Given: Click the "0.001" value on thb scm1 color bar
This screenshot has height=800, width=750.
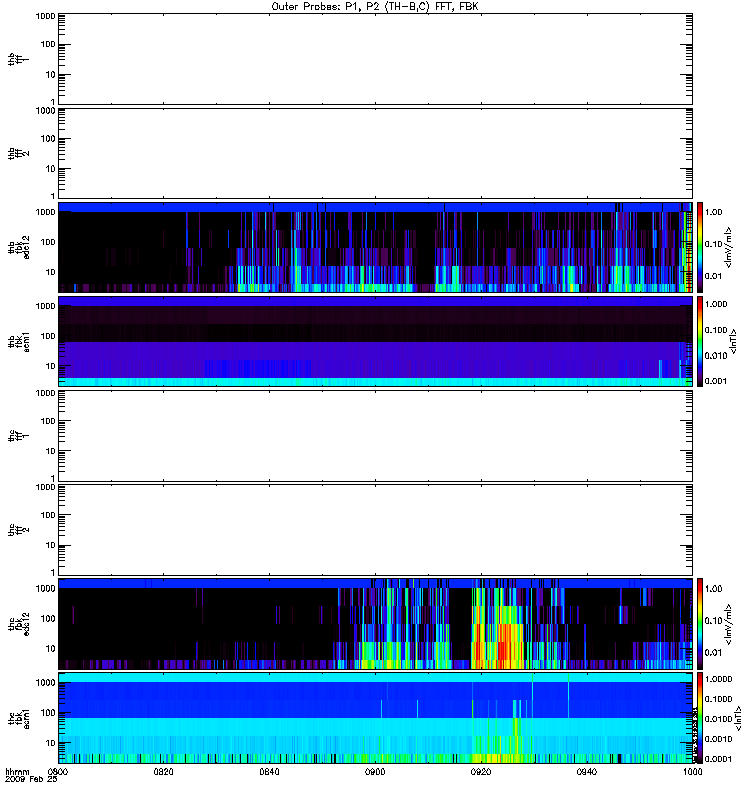Looking at the screenshot, I should tap(716, 381).
